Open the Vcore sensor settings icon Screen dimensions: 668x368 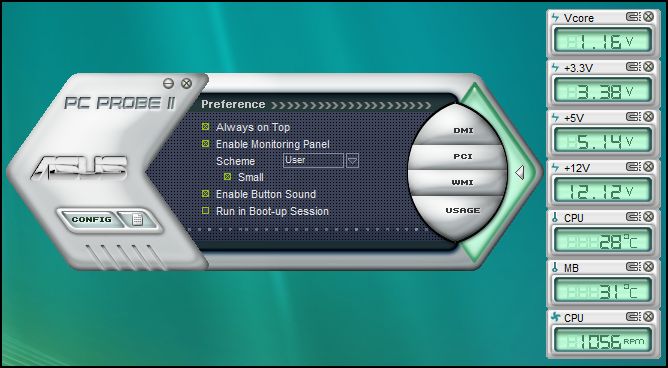pos(633,17)
